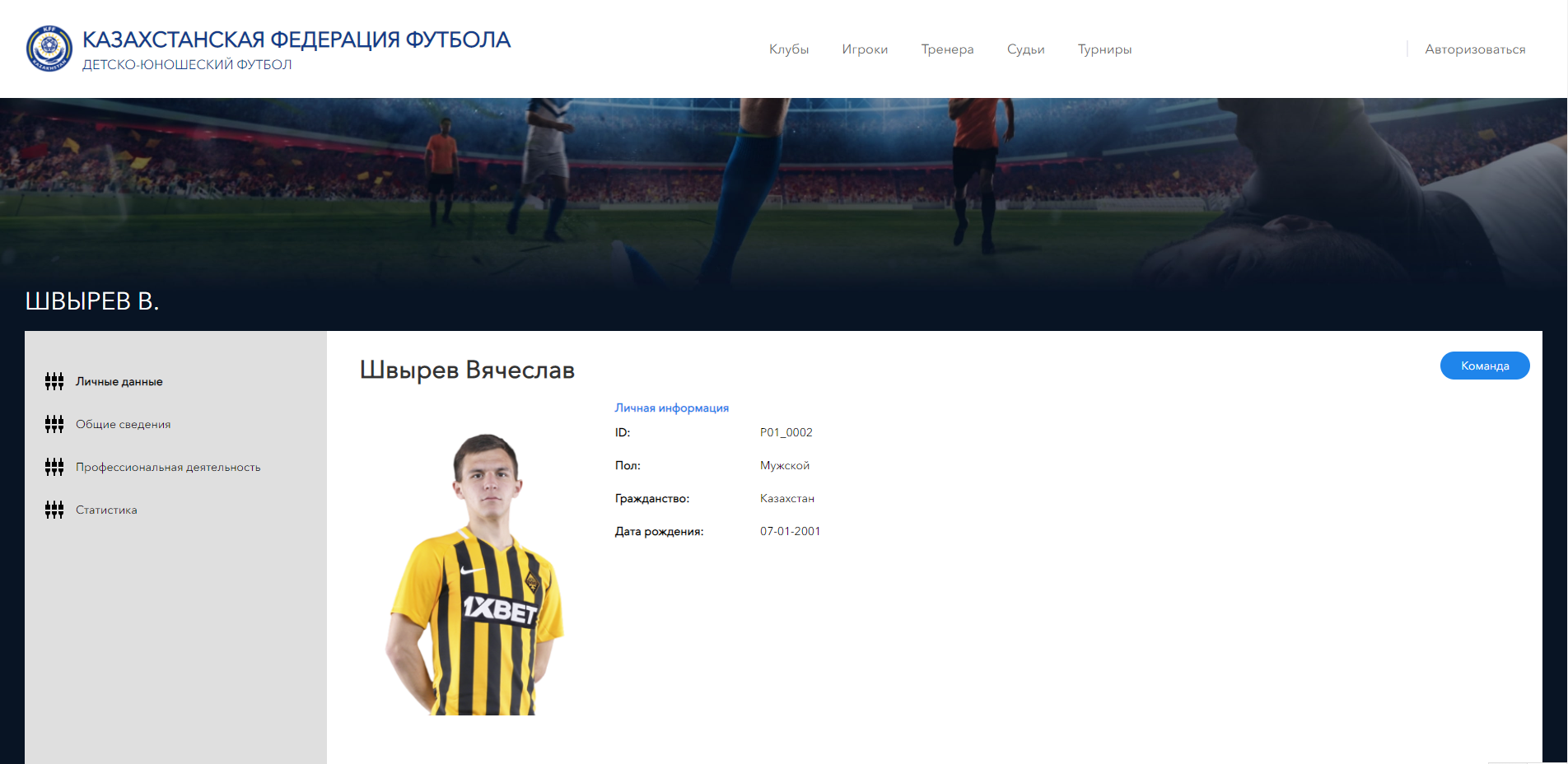Click the icon beside Профессиональная деятельность
This screenshot has width=1568, height=764.
tap(54, 467)
